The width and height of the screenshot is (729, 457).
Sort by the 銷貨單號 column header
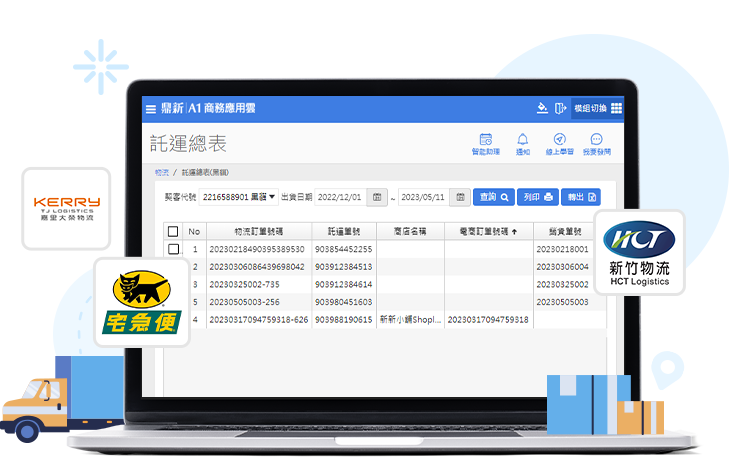tap(565, 231)
